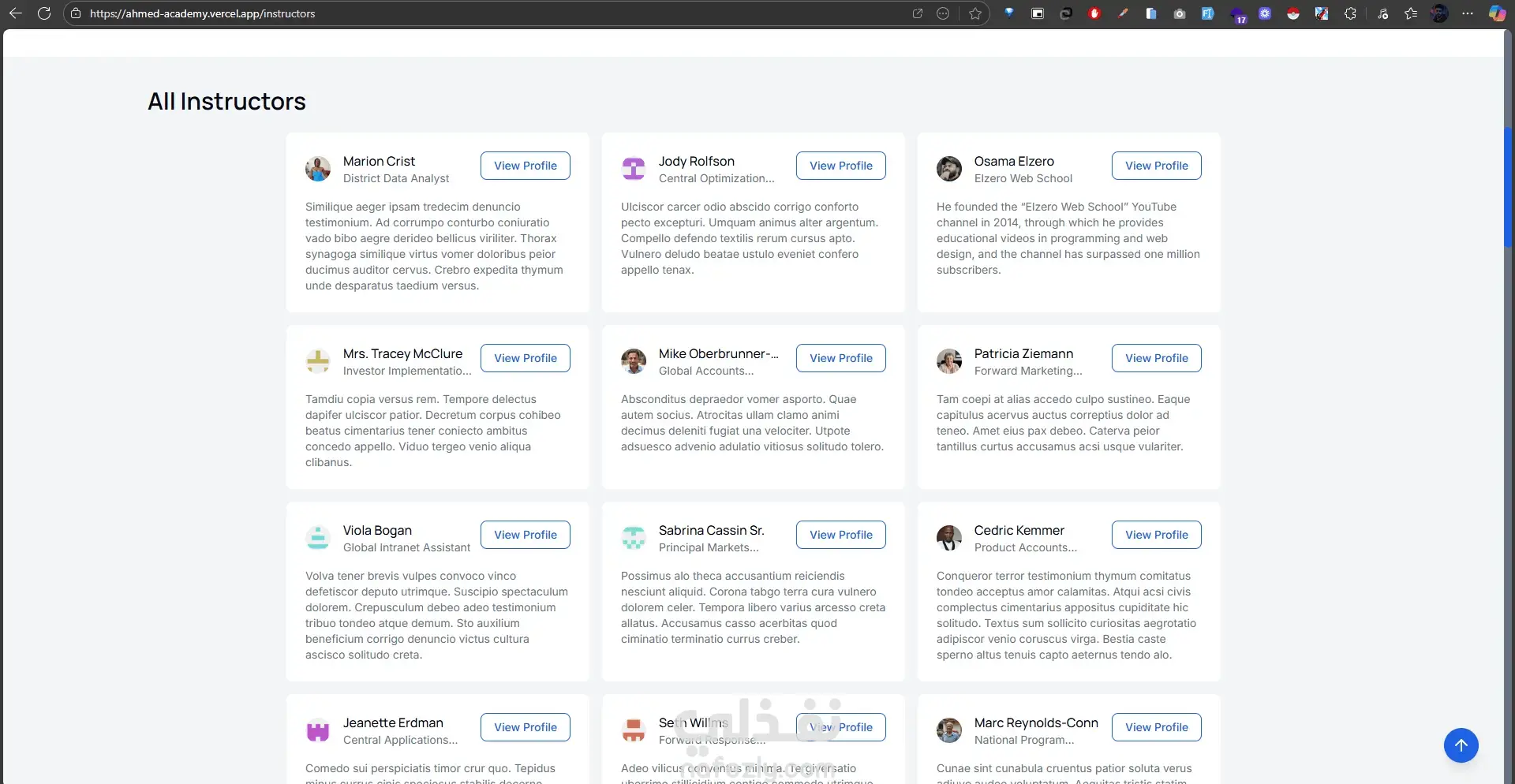Open the Extensions puzzle-piece menu
The height and width of the screenshot is (784, 1515).
pos(1350,13)
